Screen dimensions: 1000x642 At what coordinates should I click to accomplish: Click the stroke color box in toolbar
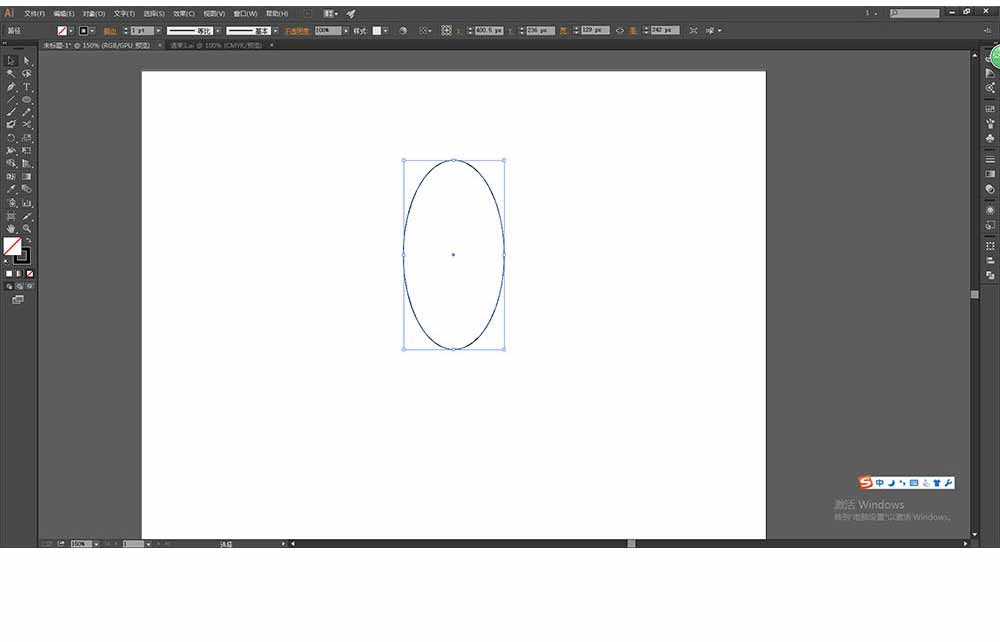point(23,256)
